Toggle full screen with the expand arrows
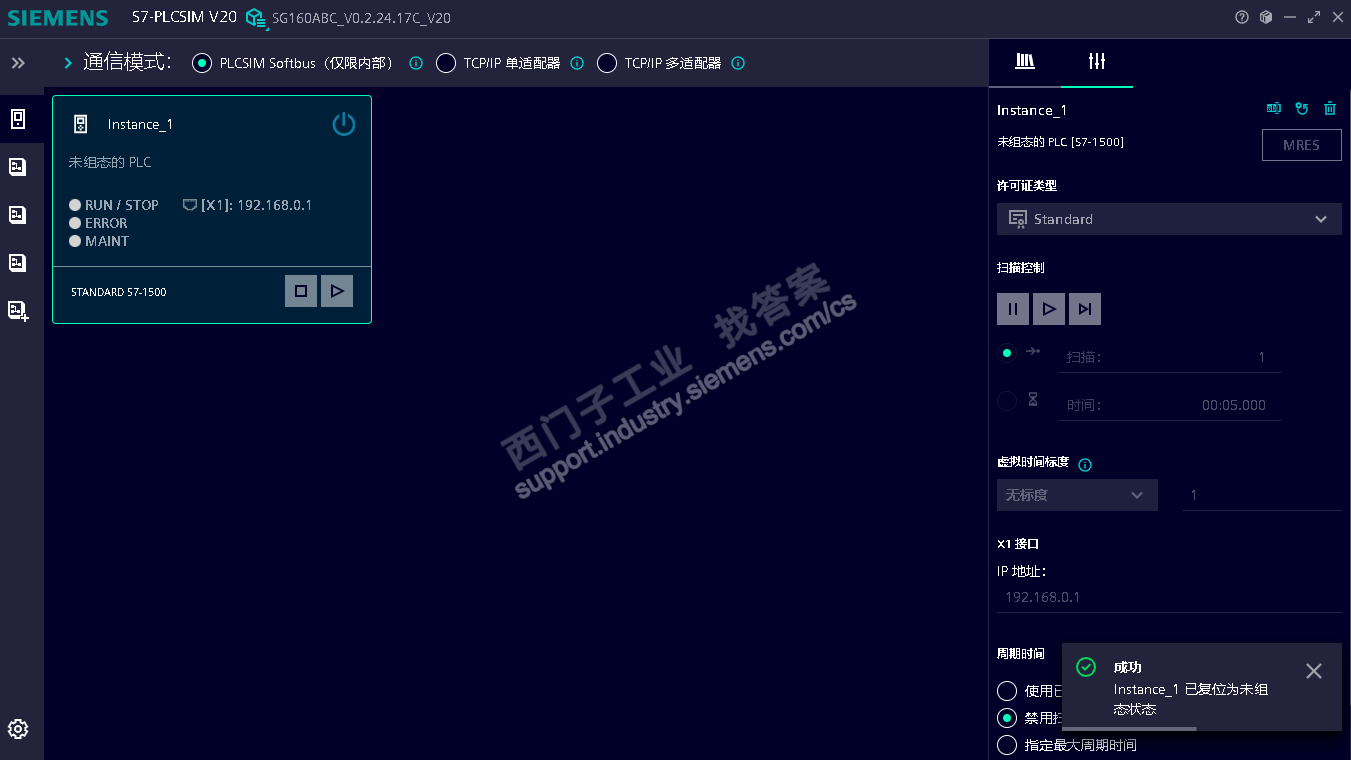Screen dimensions: 1351x760 [x=1314, y=17]
